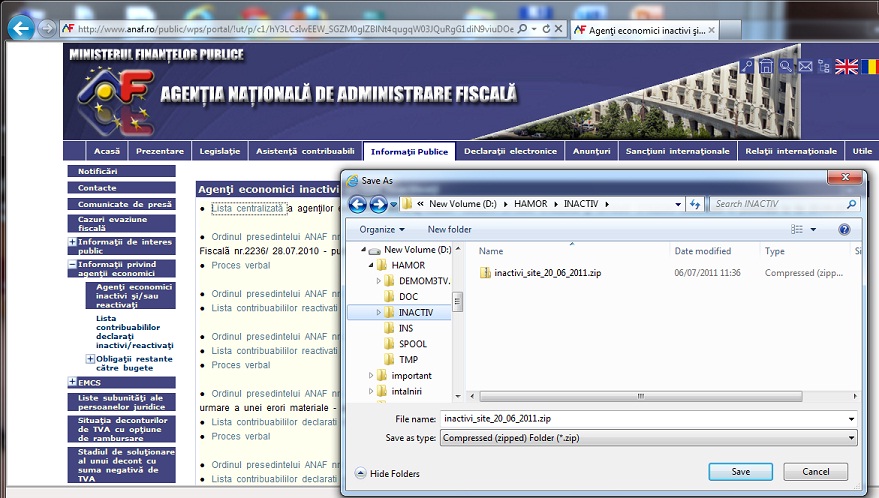Open the Legislație navigation tab
Viewport: 879px width, 498px height.
point(220,151)
